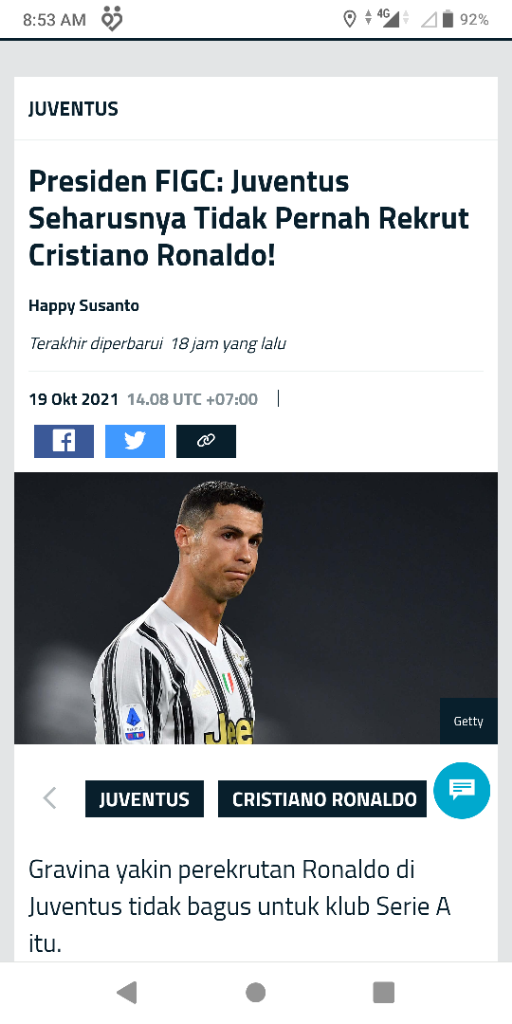This screenshot has width=512, height=1024.
Task: Open the Ronaldo article photo
Action: [x=256, y=608]
